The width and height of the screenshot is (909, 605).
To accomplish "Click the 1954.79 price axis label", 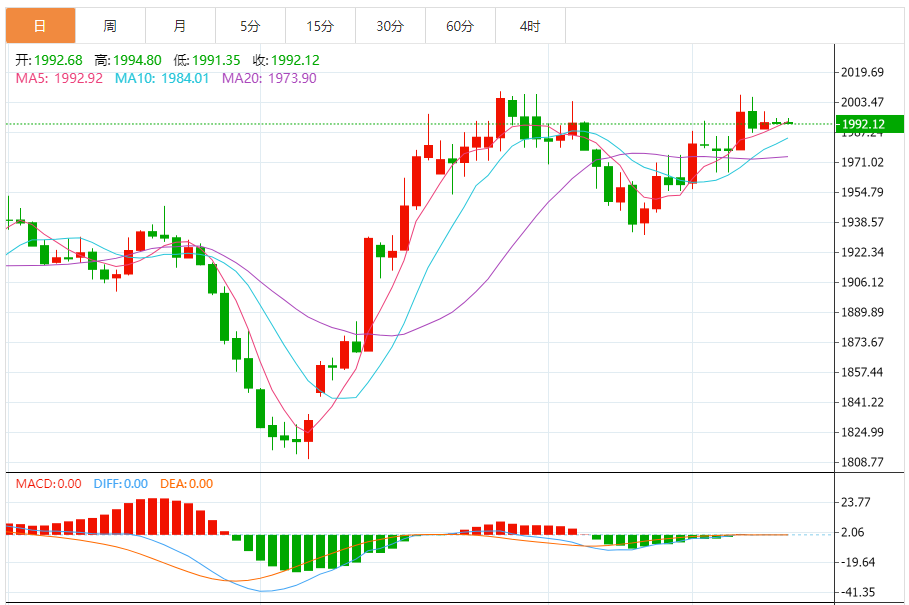I will click(x=863, y=192).
